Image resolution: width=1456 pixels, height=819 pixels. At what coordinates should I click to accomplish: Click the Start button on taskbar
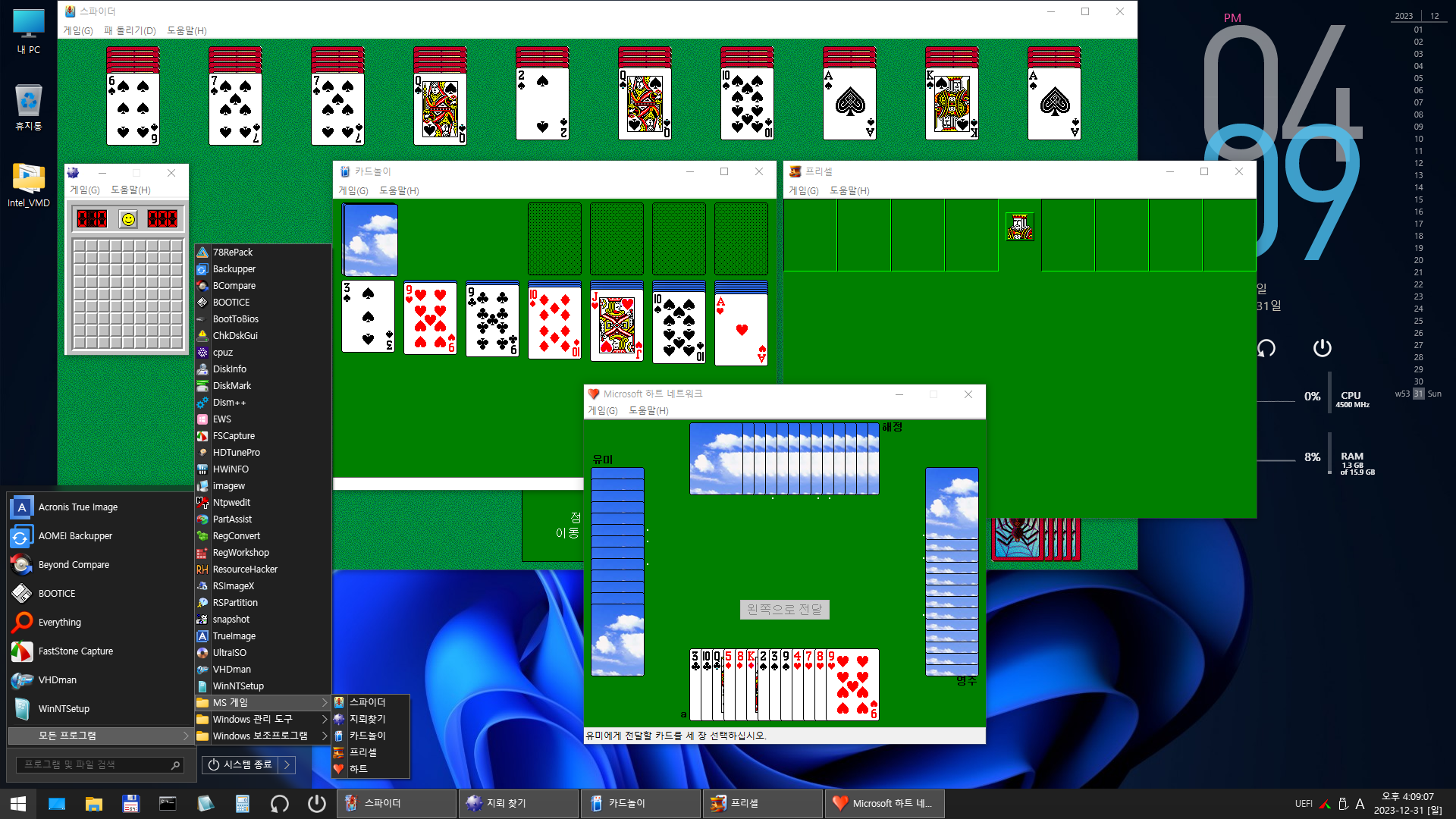pos(18,804)
